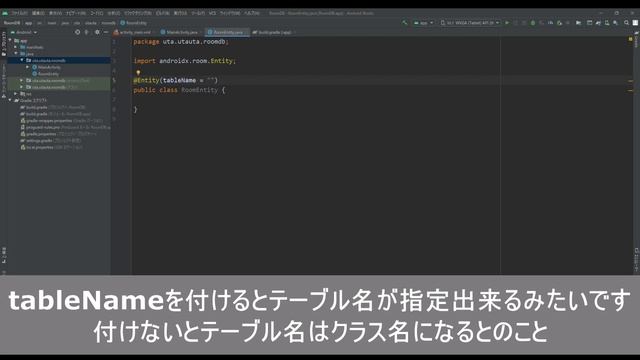
Task: Open the Navigate (ナビゲート) menu
Action: click(x=76, y=13)
